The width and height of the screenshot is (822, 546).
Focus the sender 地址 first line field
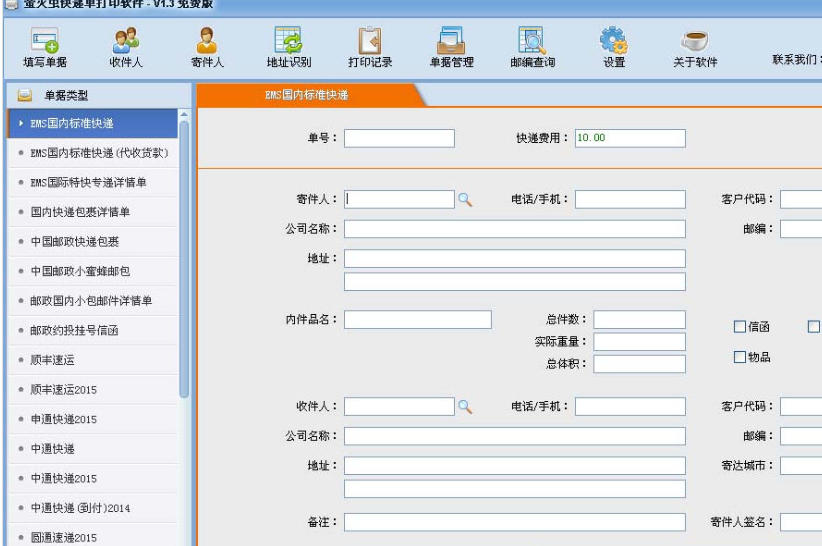click(x=515, y=259)
